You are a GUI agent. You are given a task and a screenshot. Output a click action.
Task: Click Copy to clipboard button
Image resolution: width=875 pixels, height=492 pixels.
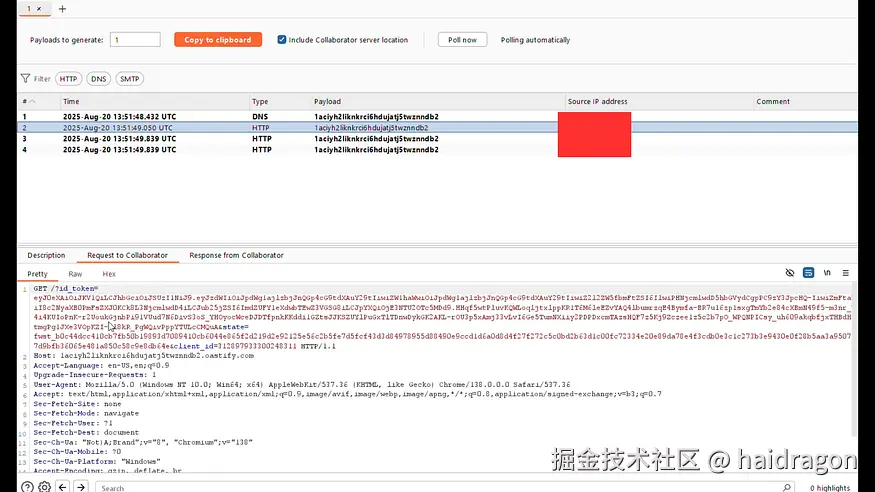[x=218, y=40]
